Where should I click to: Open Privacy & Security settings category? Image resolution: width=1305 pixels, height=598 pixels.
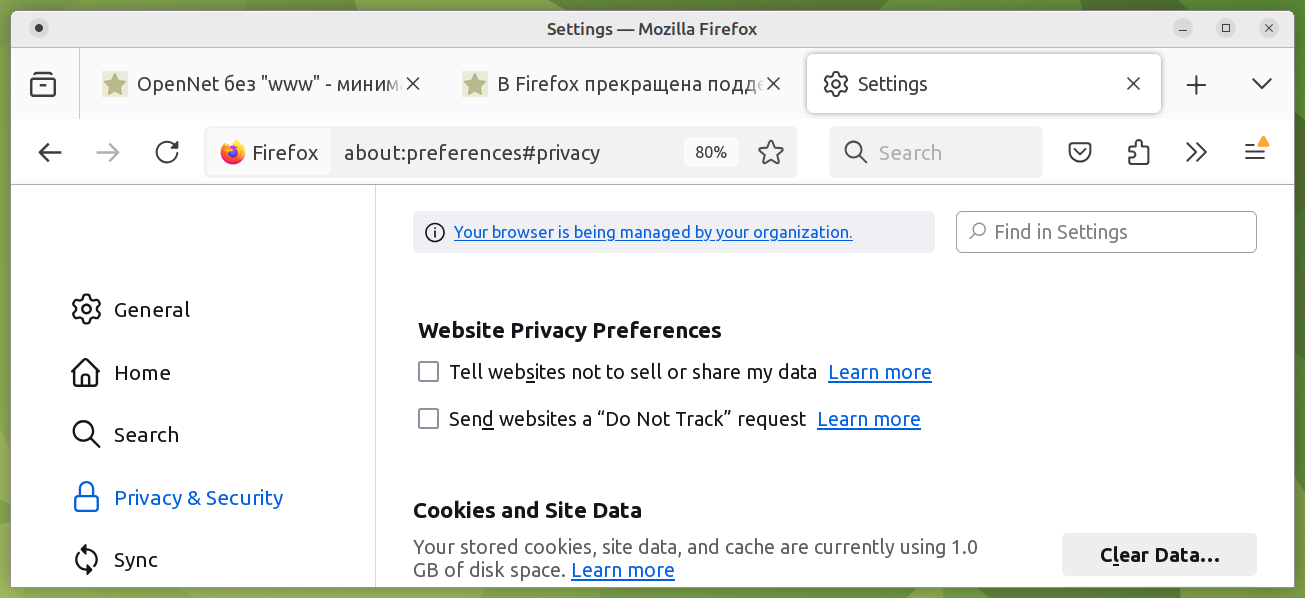pos(198,498)
